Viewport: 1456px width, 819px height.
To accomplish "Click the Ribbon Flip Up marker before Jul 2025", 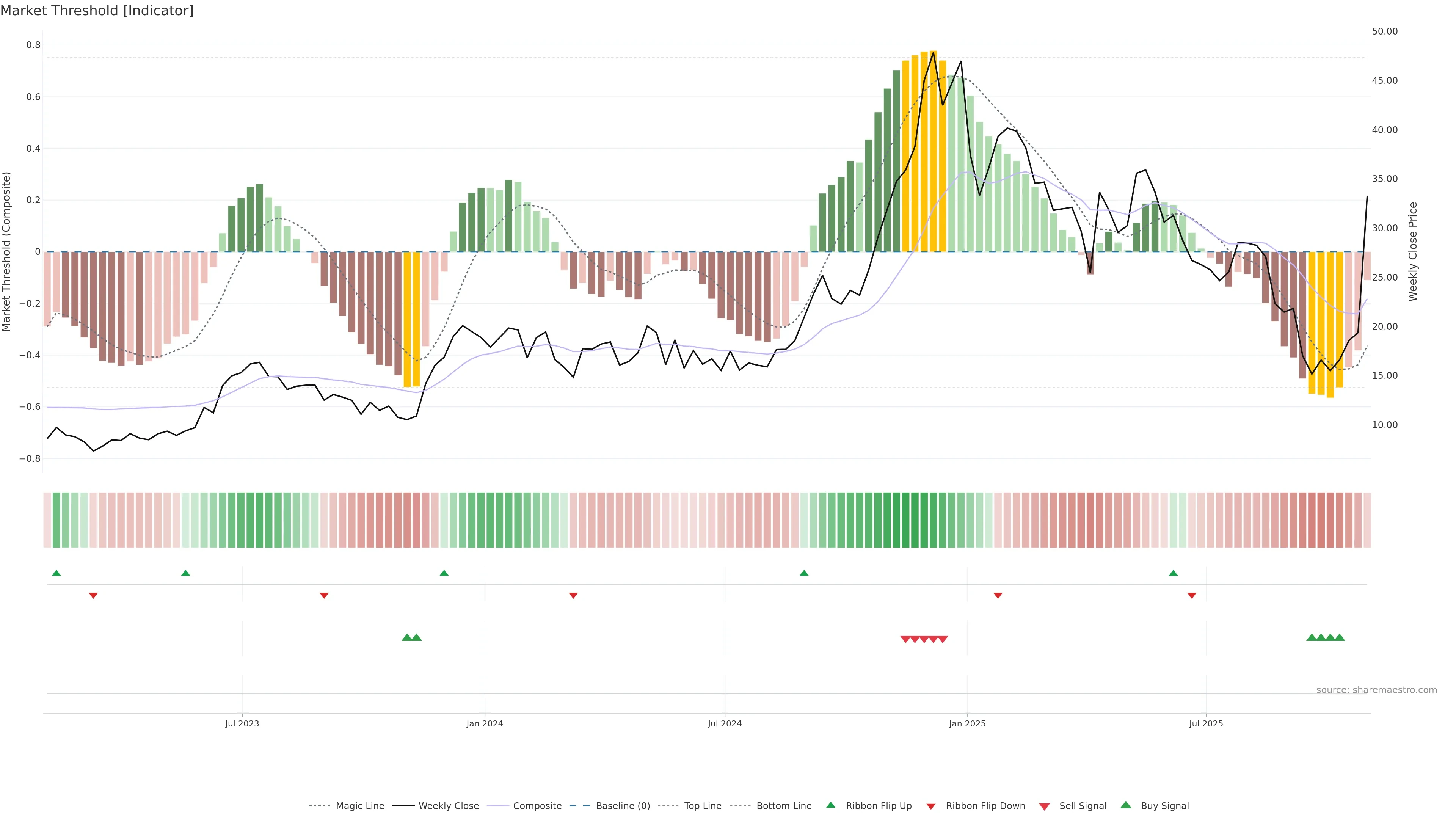I will pyautogui.click(x=1174, y=573).
